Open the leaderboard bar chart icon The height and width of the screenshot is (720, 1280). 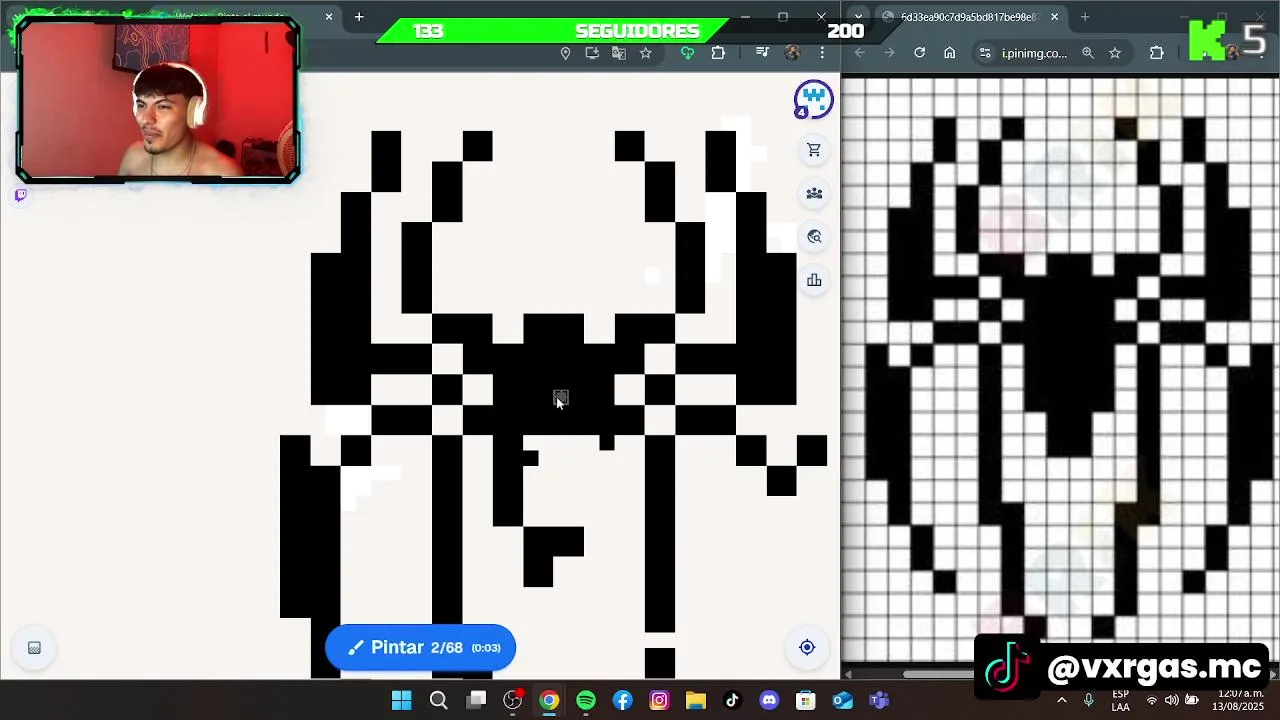pyautogui.click(x=814, y=280)
